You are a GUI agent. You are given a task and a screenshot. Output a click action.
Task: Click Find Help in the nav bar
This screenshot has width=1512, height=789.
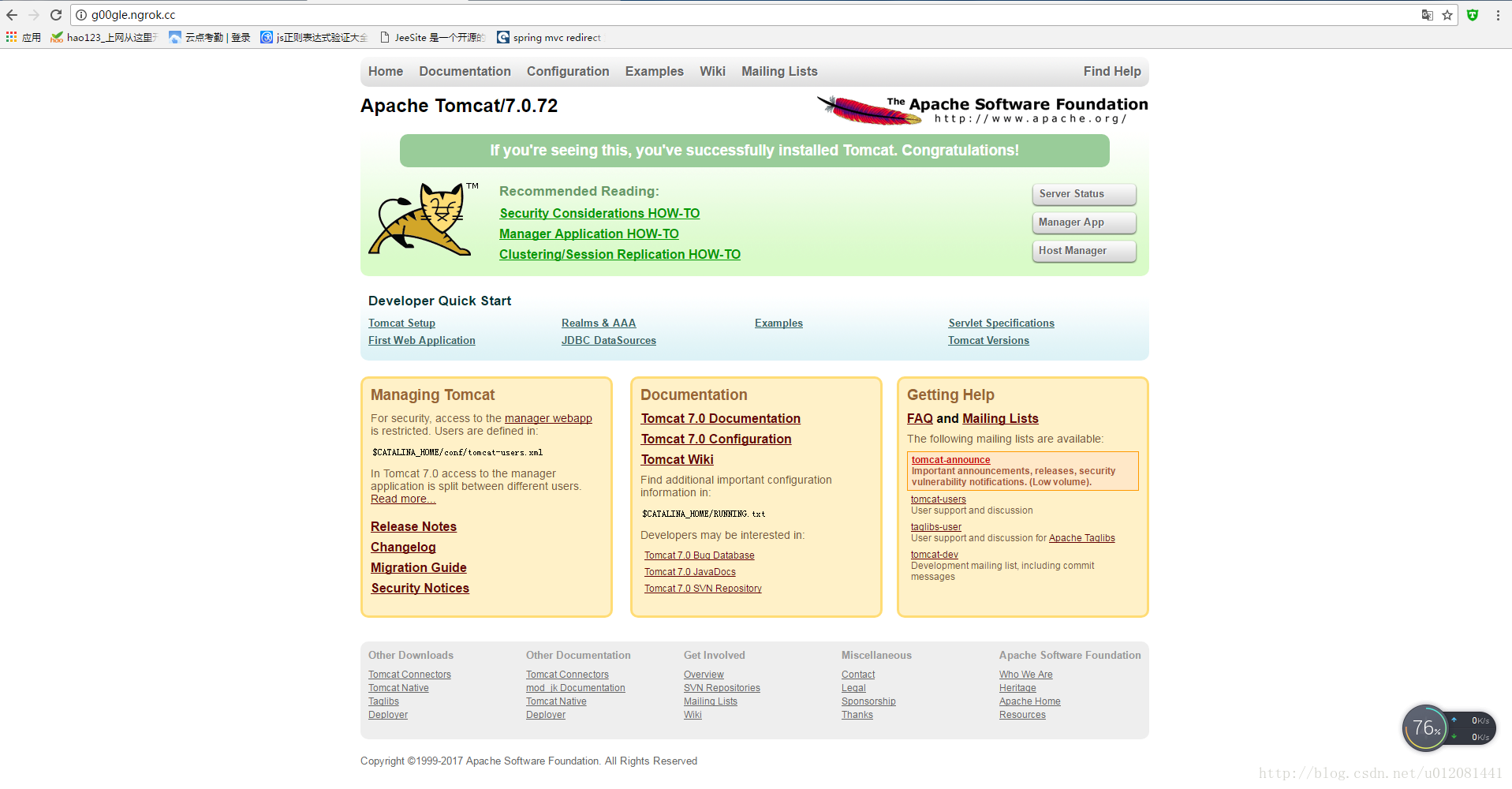tap(1112, 71)
